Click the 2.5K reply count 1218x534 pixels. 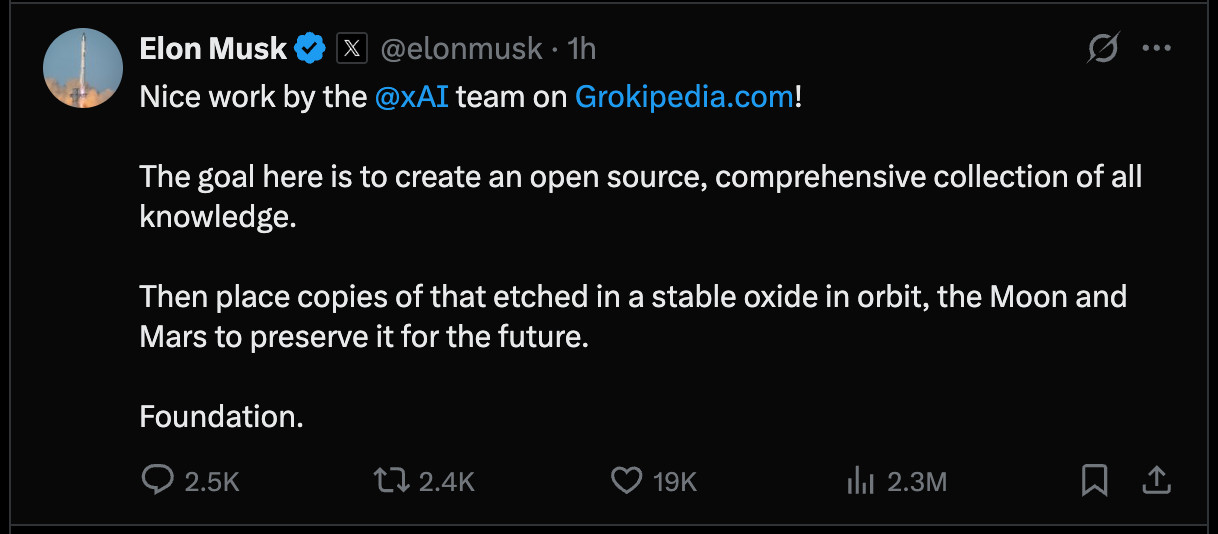pyautogui.click(x=212, y=482)
